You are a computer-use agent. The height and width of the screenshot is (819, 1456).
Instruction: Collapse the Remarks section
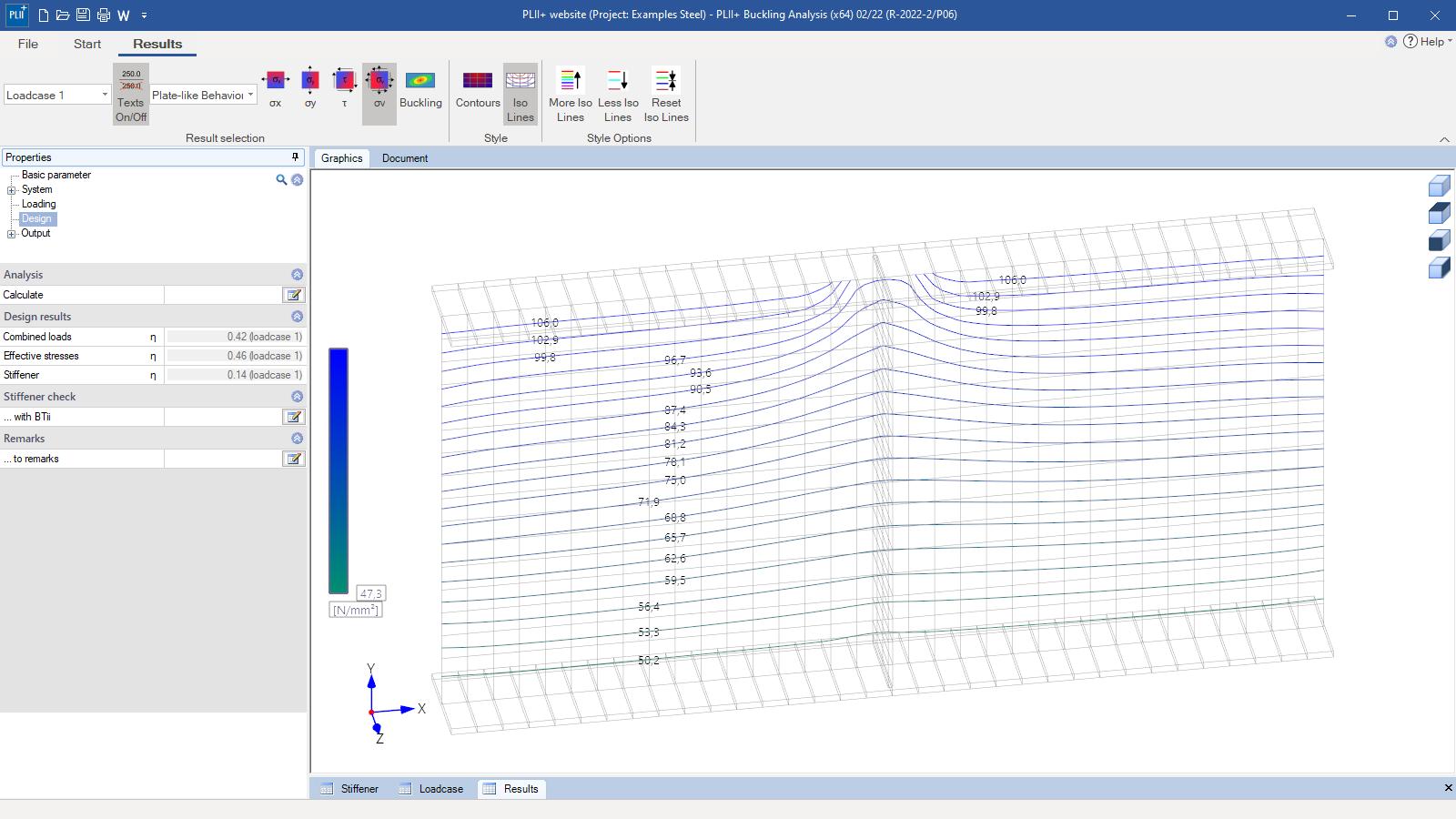coord(297,439)
